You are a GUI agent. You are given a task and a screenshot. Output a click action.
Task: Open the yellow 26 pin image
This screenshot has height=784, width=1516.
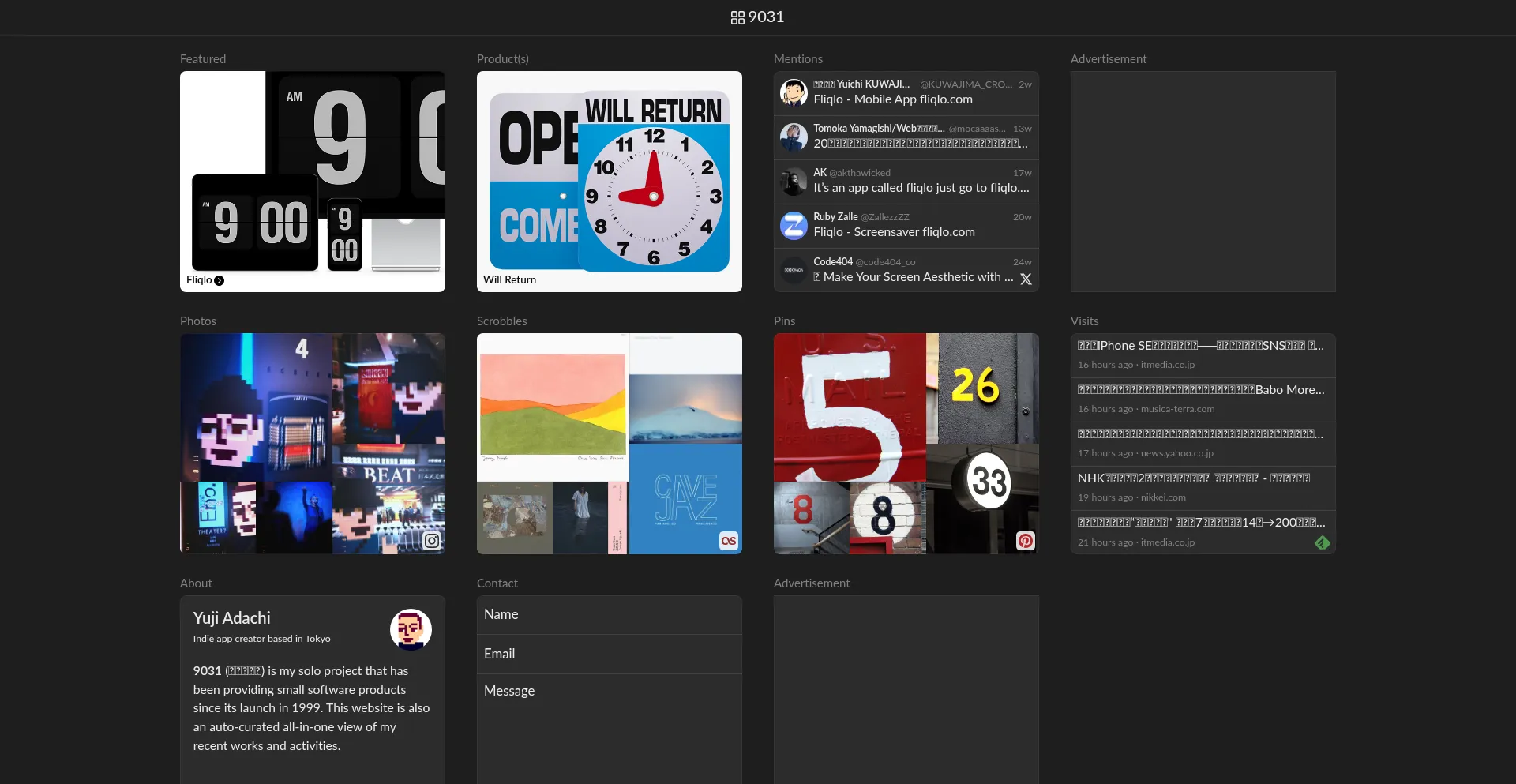tap(981, 388)
